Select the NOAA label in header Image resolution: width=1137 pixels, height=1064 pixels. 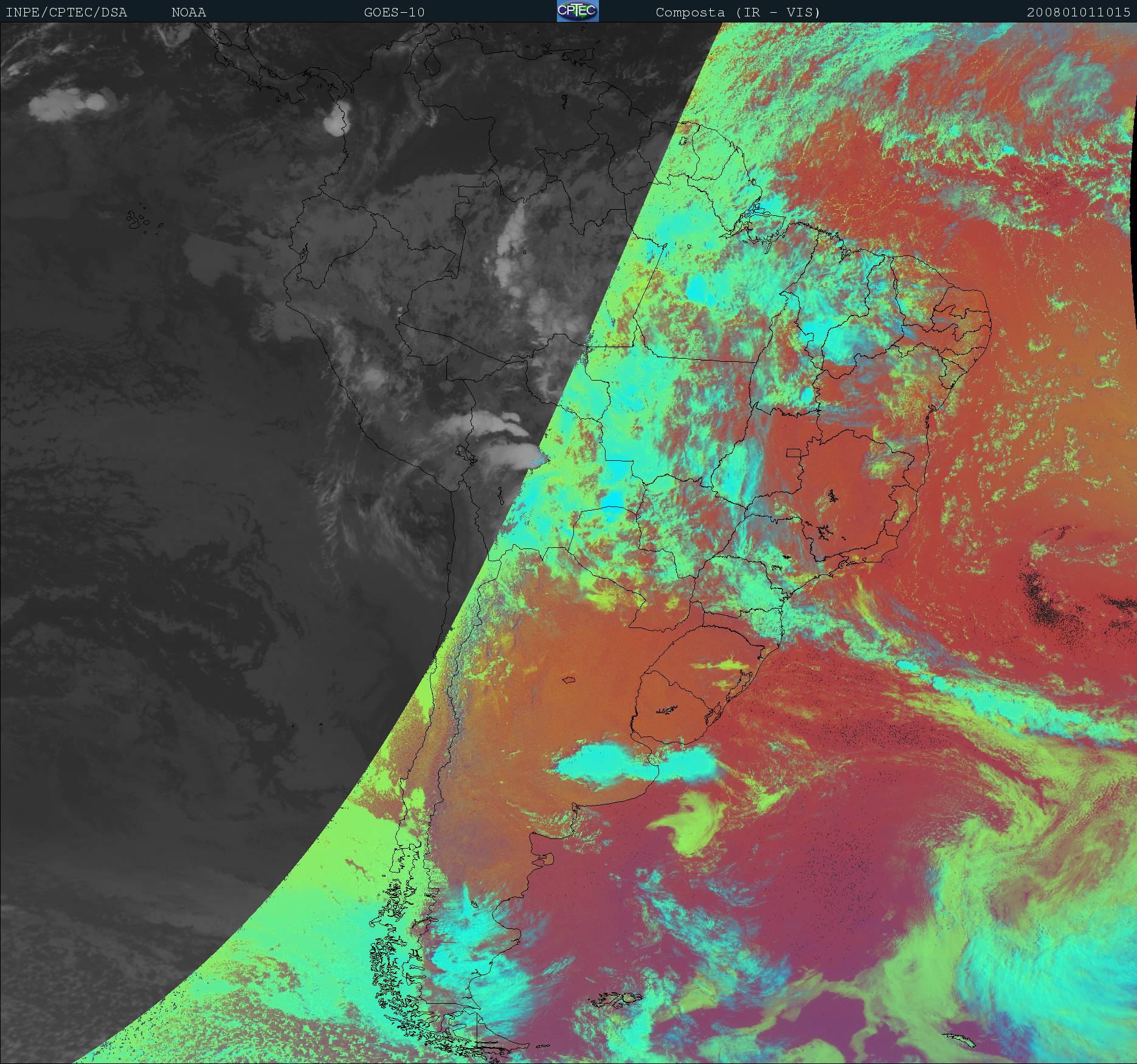(x=188, y=12)
